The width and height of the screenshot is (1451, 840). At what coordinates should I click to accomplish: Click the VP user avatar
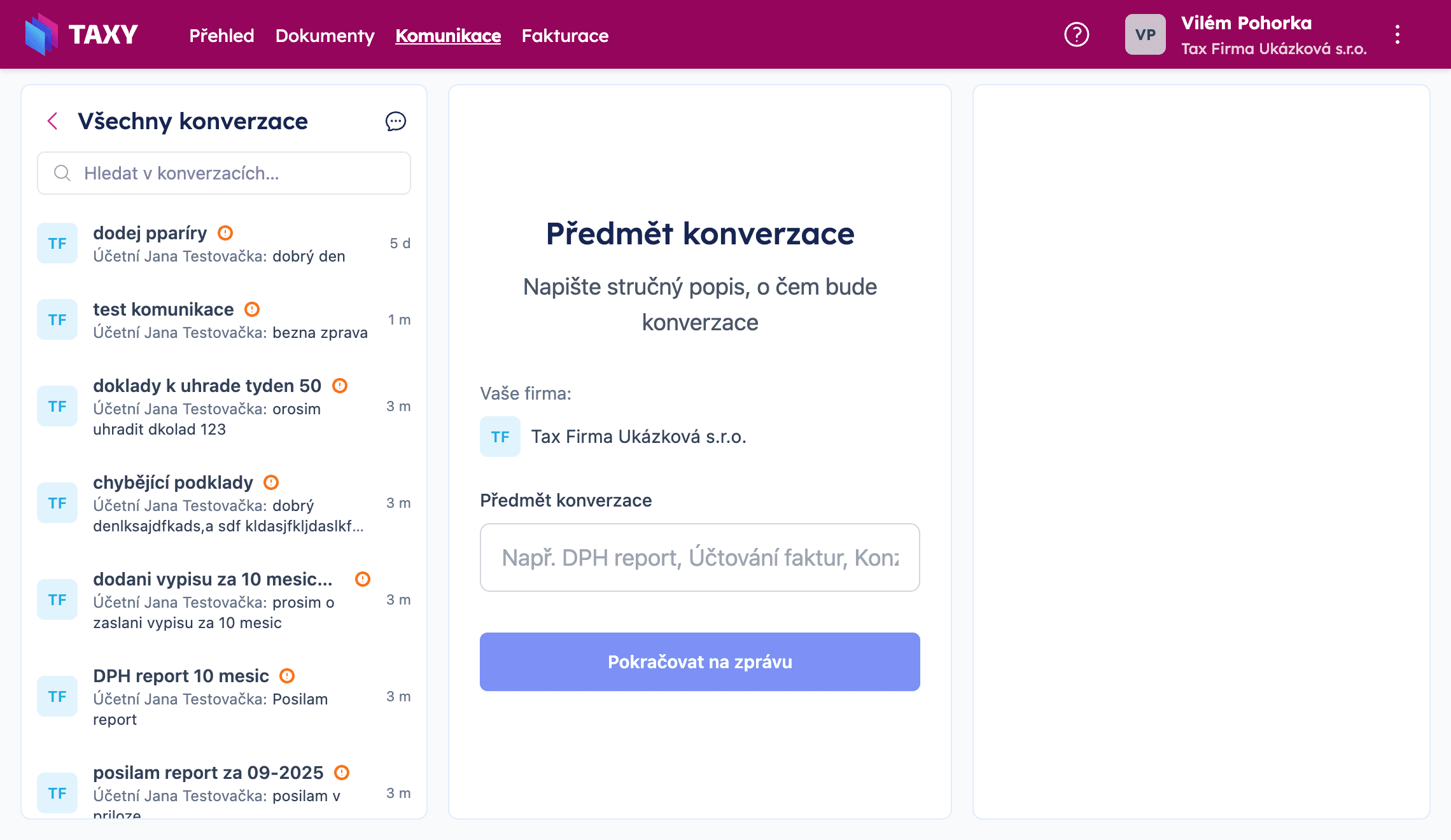1144,35
